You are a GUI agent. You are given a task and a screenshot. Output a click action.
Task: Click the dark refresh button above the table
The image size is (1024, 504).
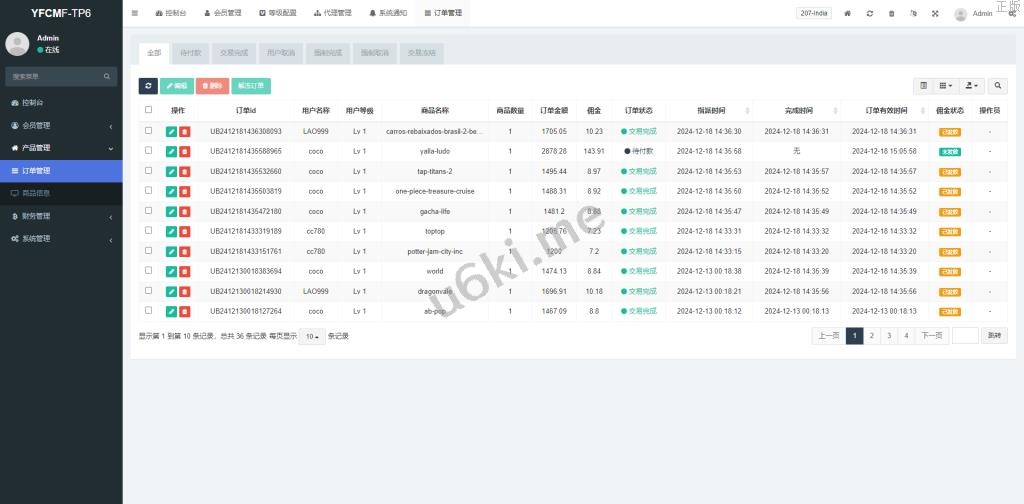point(148,86)
